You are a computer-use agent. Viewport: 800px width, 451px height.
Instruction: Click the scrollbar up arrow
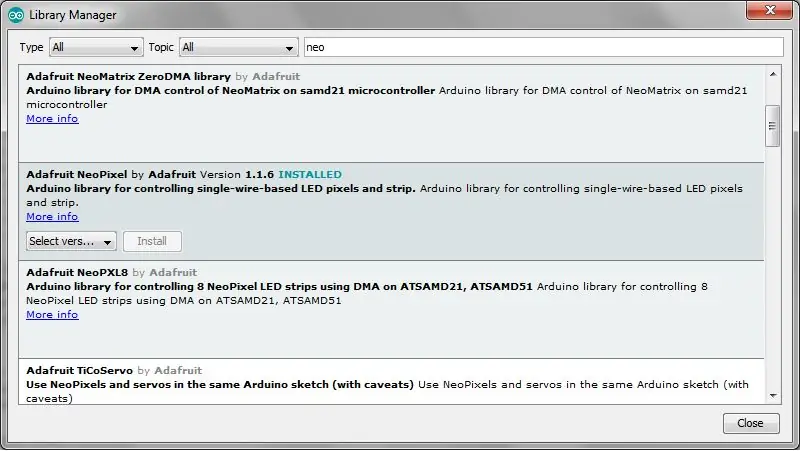(773, 74)
